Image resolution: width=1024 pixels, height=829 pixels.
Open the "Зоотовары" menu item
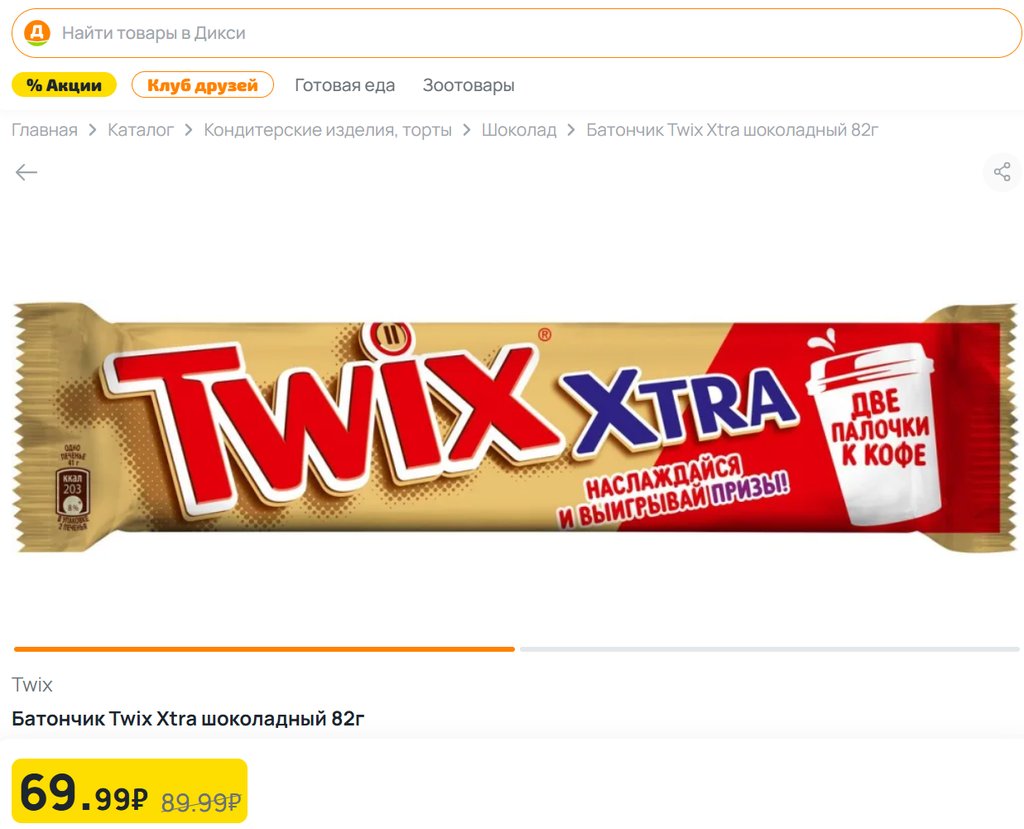pos(468,86)
